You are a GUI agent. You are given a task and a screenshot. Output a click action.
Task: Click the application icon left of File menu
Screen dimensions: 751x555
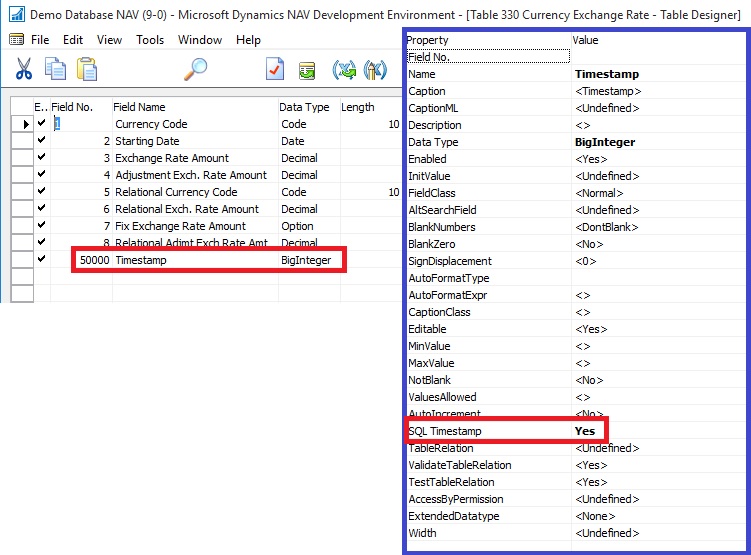16,40
